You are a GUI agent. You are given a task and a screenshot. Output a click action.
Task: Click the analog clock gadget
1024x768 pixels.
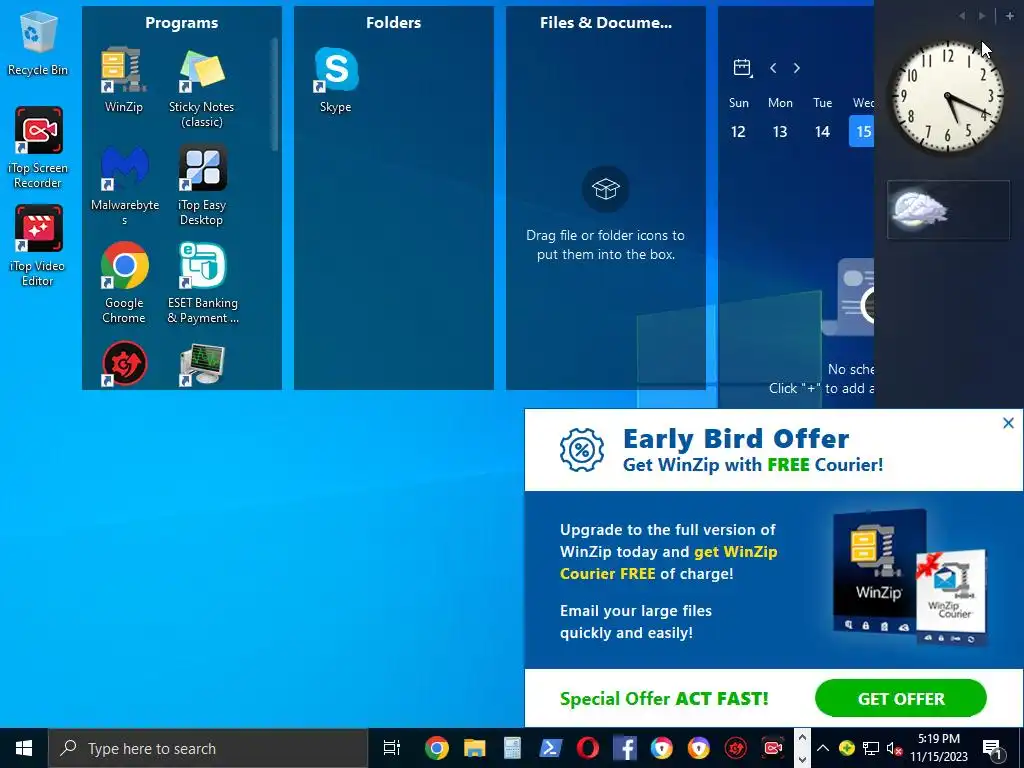pos(947,97)
